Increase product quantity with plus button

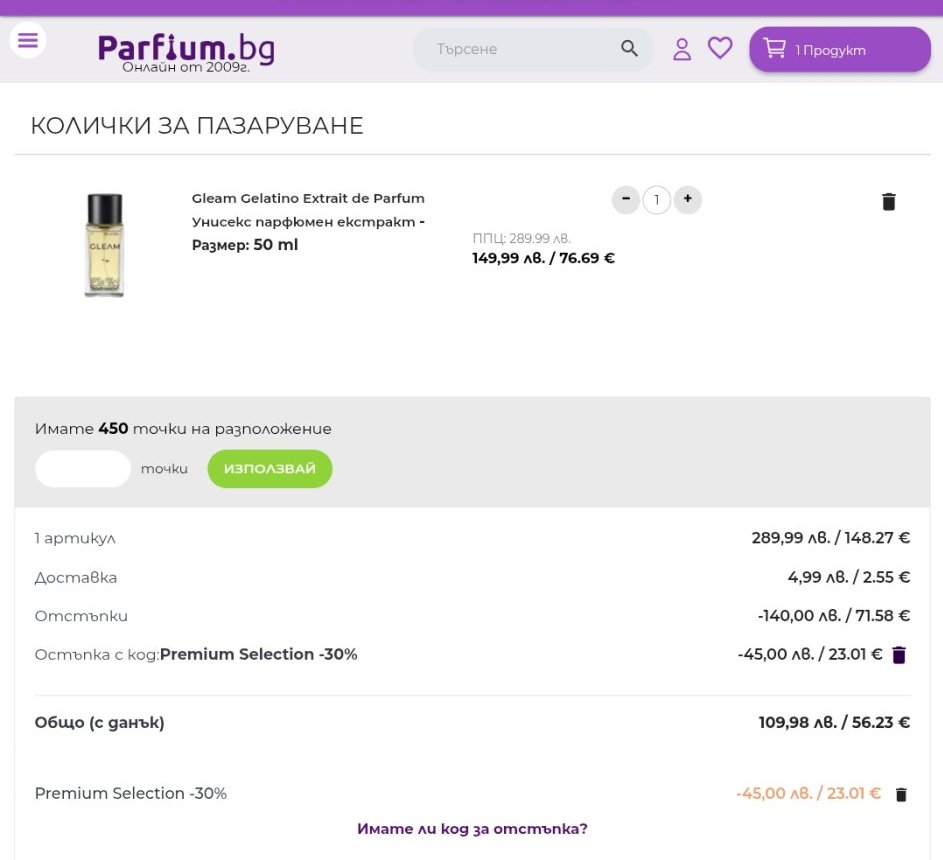point(687,200)
